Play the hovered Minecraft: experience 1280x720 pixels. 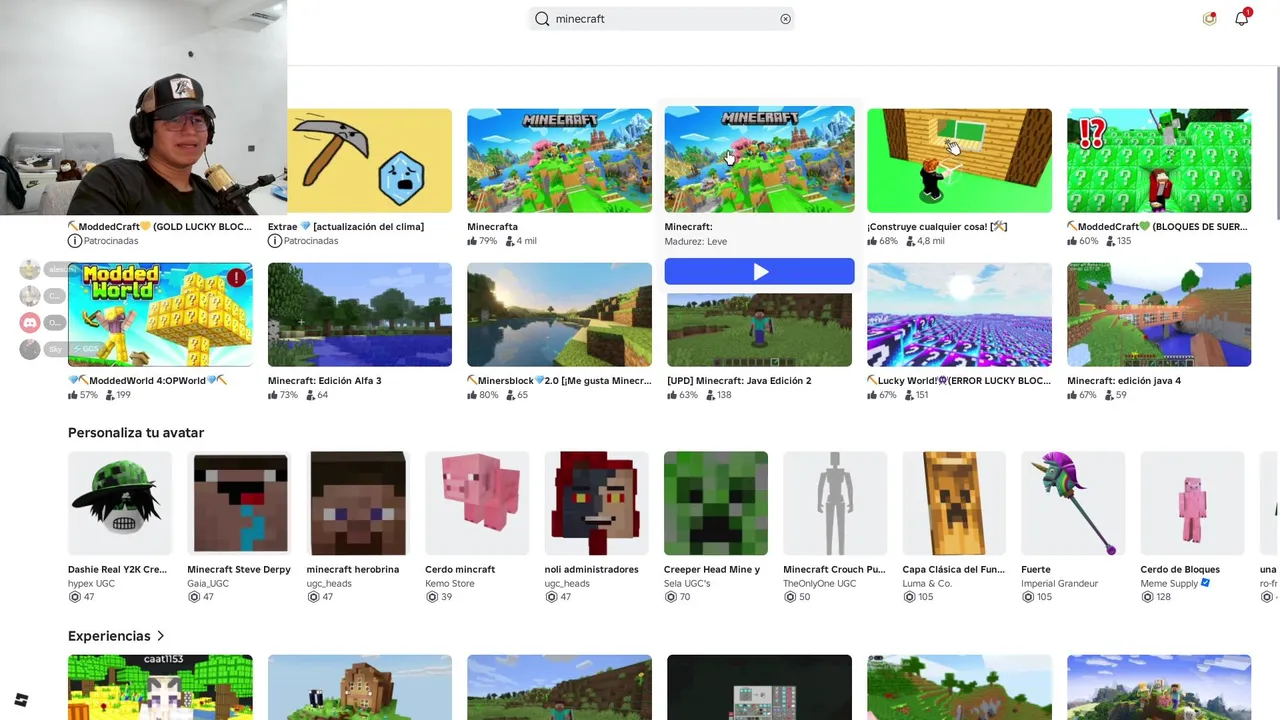[x=759, y=271]
